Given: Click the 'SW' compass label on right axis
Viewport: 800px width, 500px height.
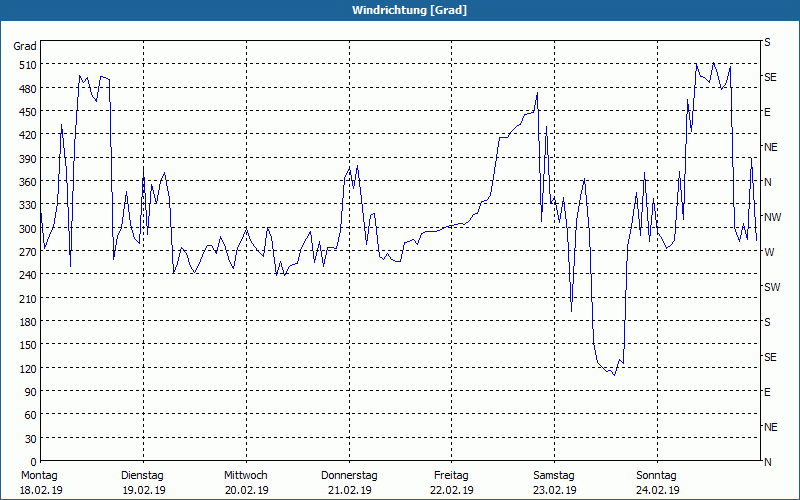Looking at the screenshot, I should tap(772, 287).
